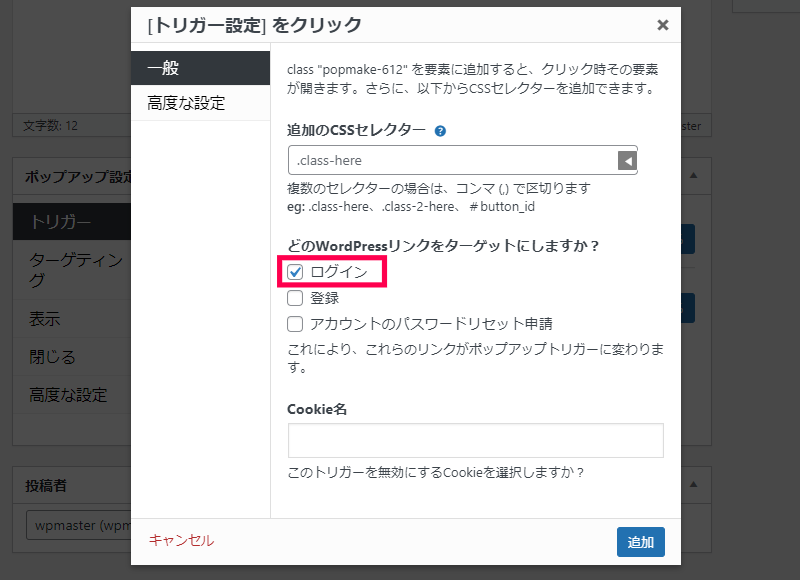Viewport: 800px width, 580px height.
Task: Click the 追加のCSSセレクター label
Action: (356, 131)
